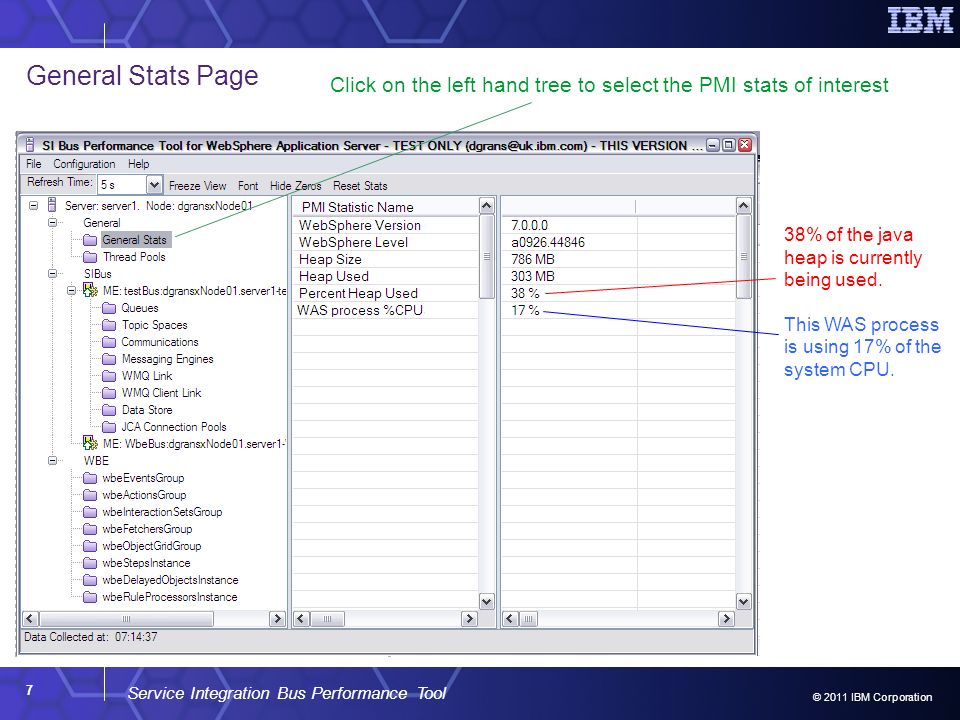Click the tree pane scroll left arrow
Screen dimensions: 960x720
[31, 619]
